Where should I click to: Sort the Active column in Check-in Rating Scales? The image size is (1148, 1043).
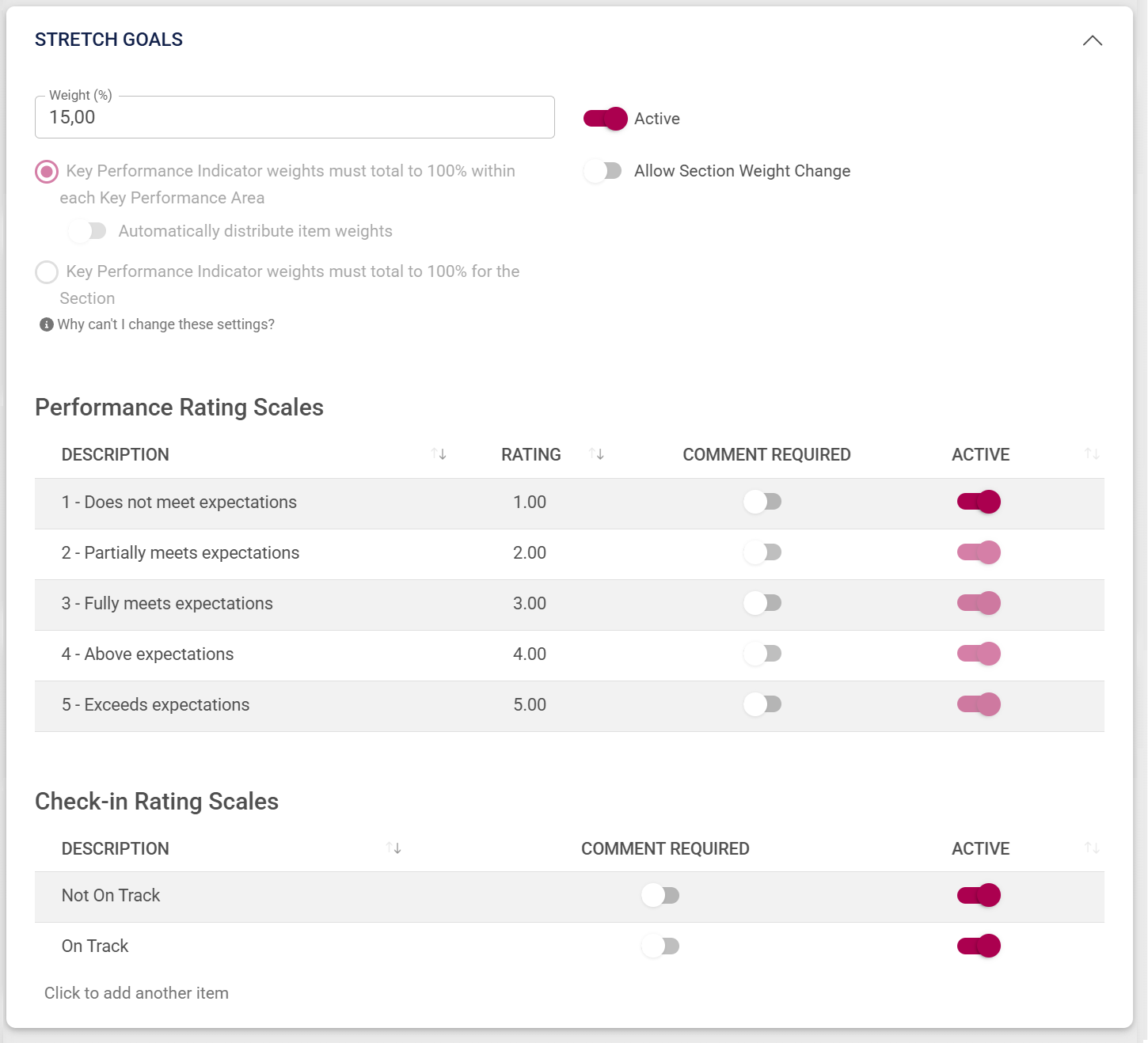[1092, 848]
